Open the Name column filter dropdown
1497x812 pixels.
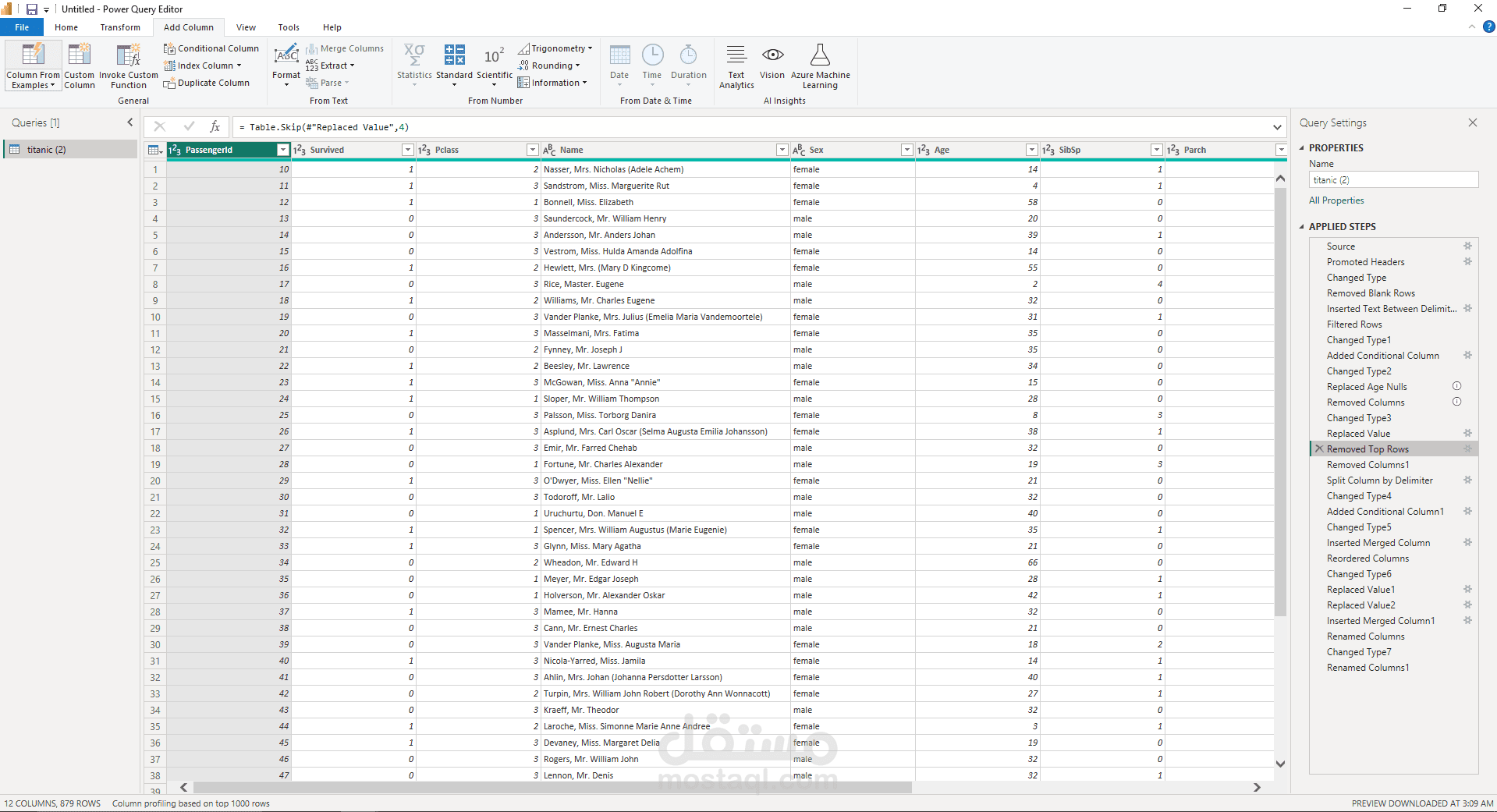pyautogui.click(x=782, y=150)
